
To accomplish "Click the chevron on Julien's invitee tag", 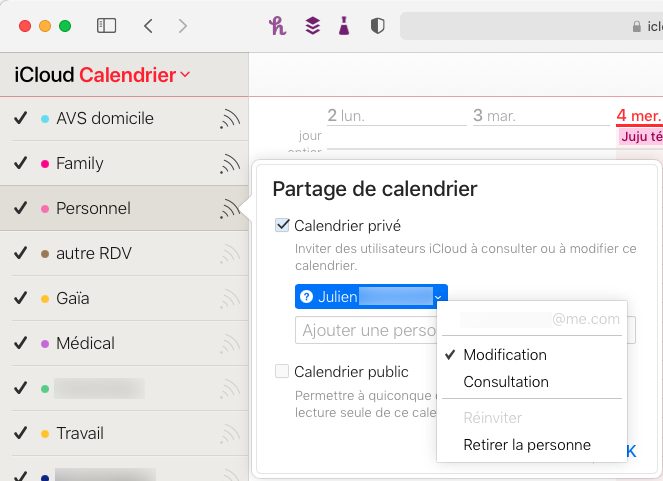I will (x=438, y=296).
